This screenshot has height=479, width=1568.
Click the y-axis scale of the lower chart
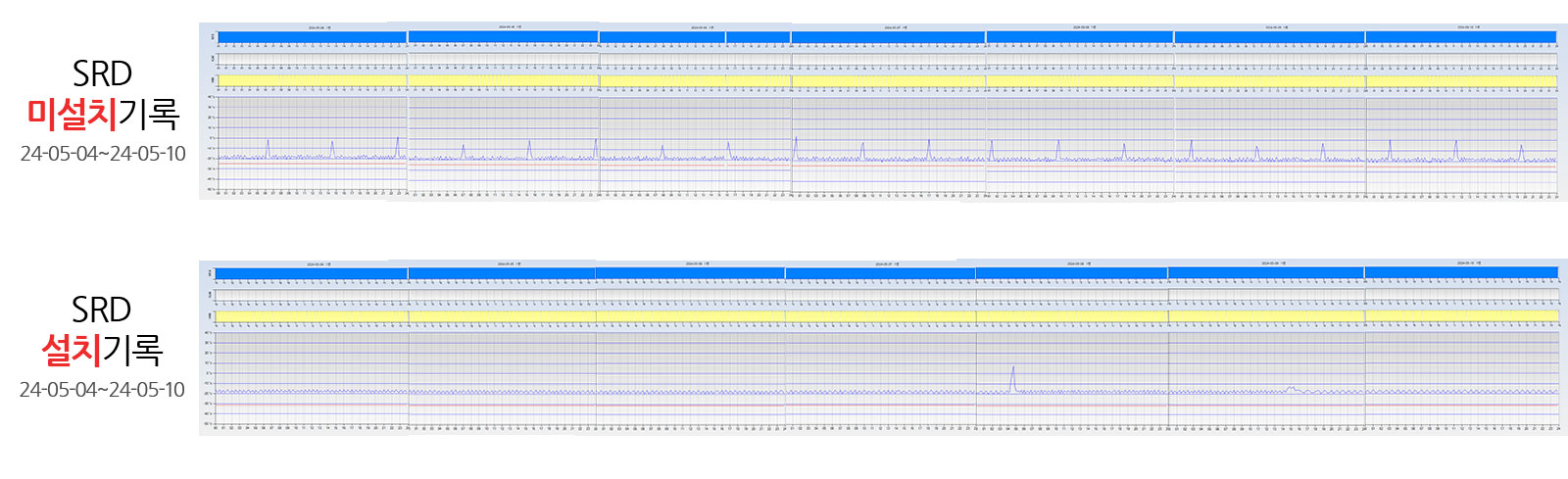click(x=209, y=377)
